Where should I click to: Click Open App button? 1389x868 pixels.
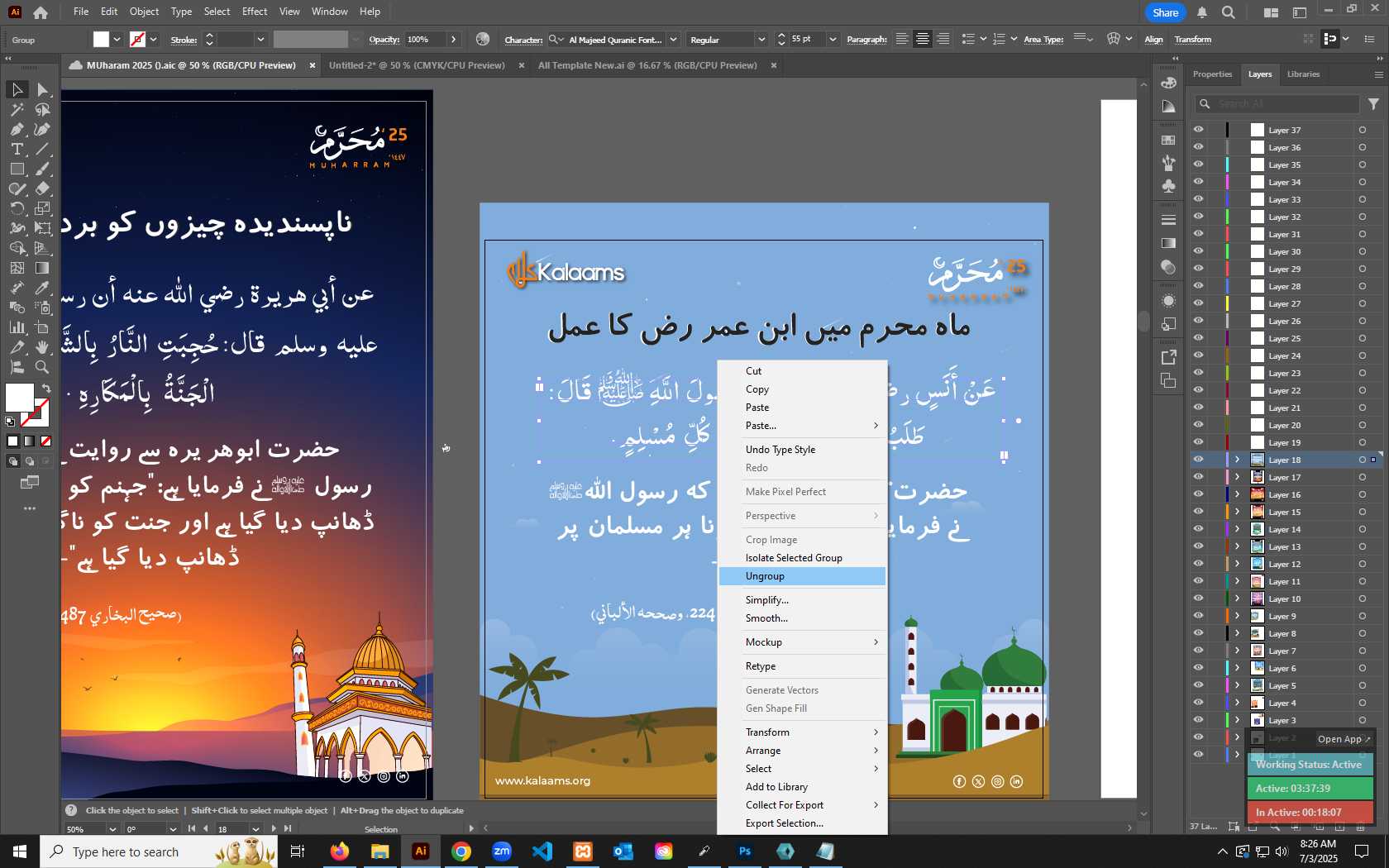[x=1344, y=739]
